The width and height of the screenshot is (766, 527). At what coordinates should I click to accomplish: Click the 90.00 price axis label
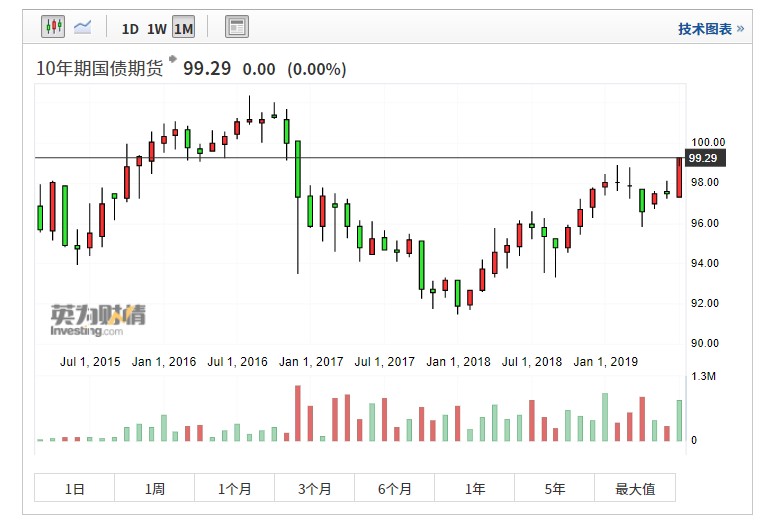pos(705,343)
